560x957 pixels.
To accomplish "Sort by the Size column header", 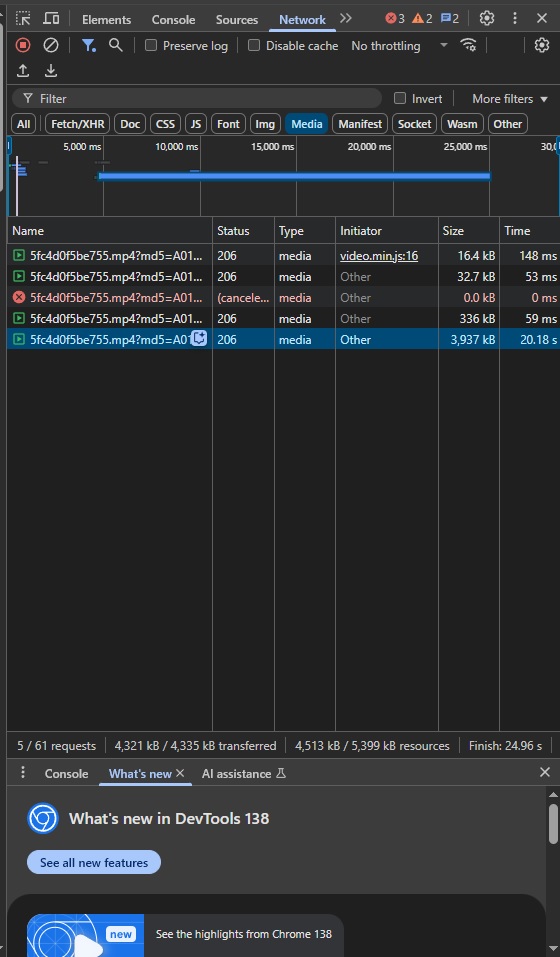I will [x=468, y=231].
